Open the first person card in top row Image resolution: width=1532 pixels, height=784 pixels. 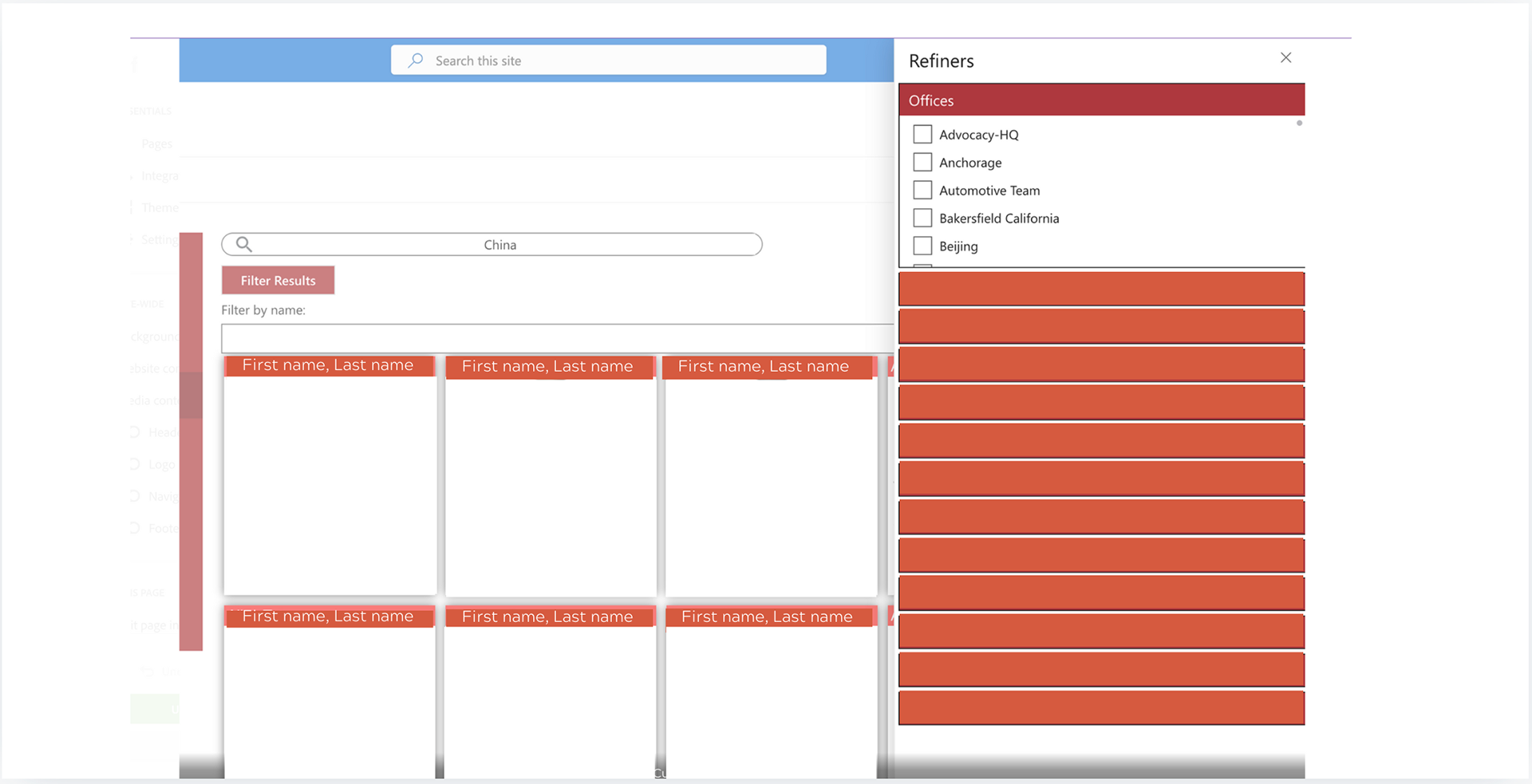pos(330,475)
